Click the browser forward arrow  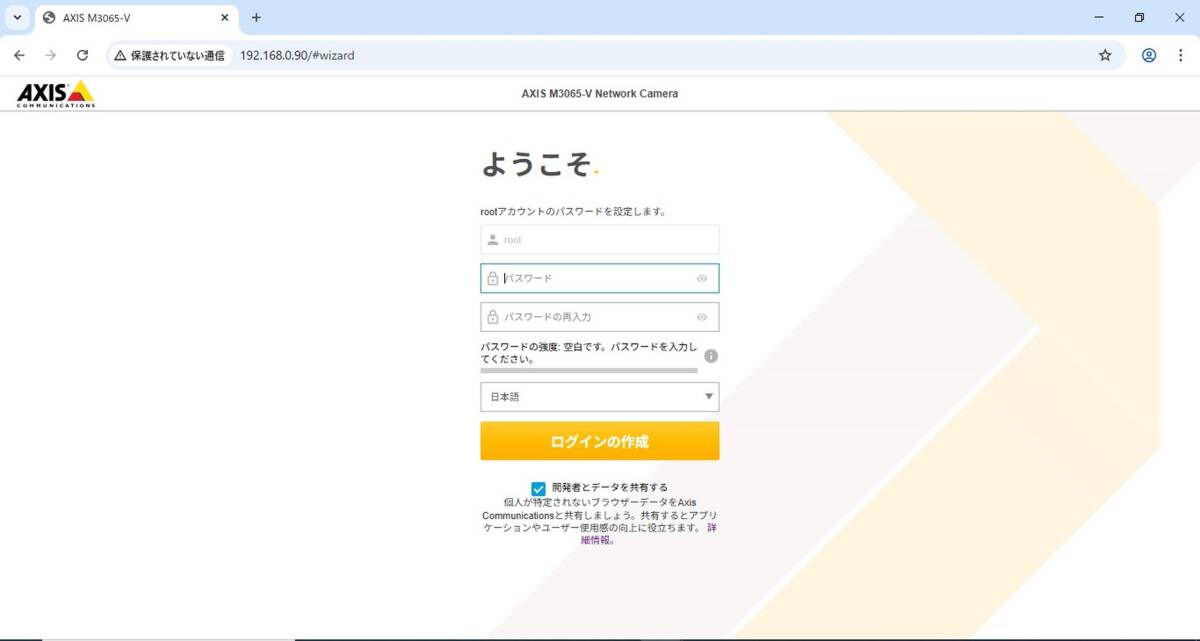click(x=51, y=55)
